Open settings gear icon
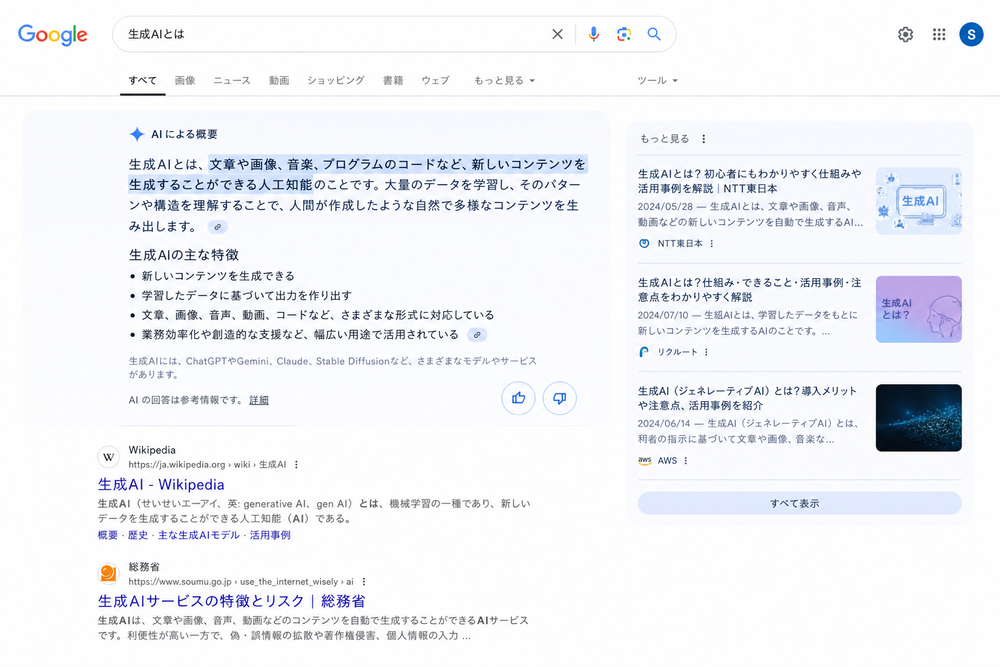Image resolution: width=1000 pixels, height=667 pixels. 906,34
